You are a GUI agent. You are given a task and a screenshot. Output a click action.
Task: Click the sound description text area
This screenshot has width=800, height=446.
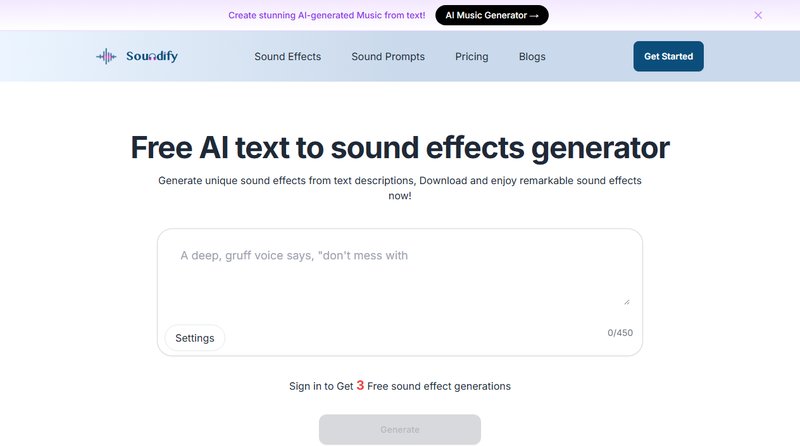click(x=400, y=276)
